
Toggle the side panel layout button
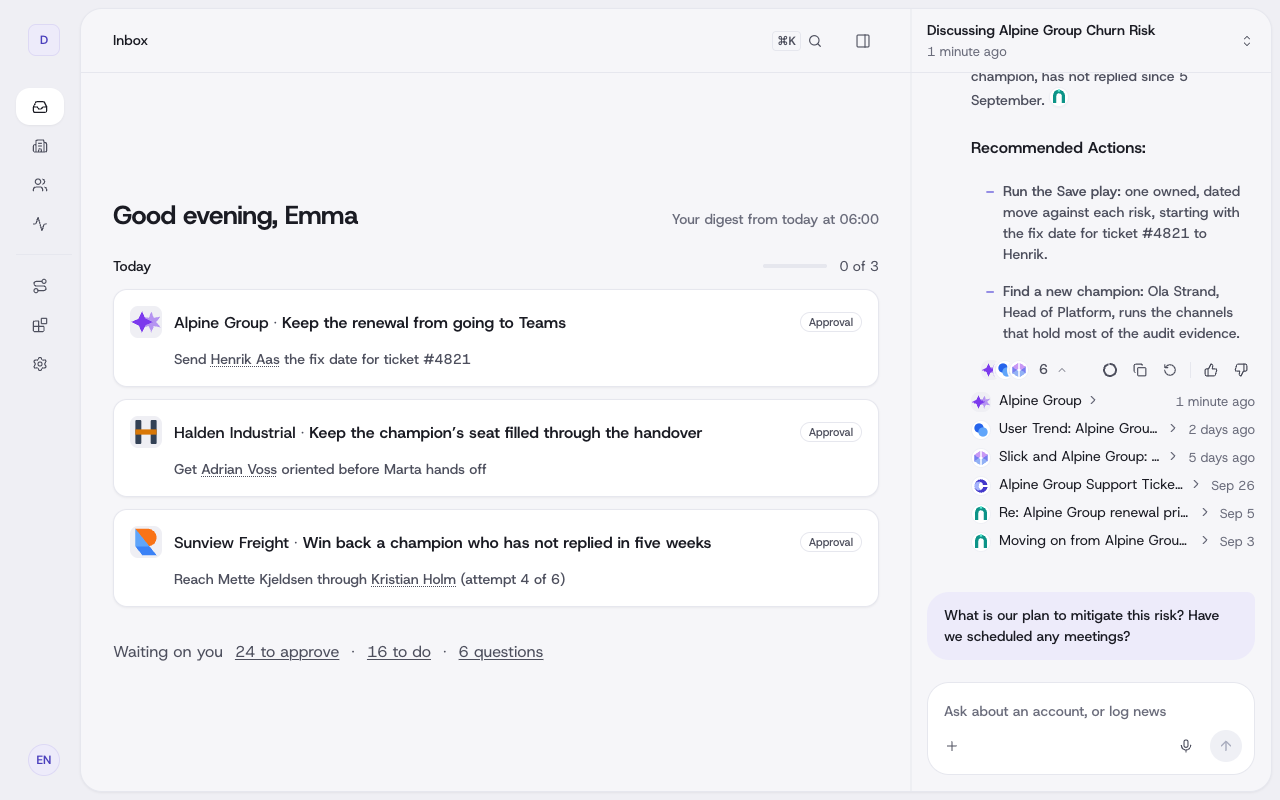click(863, 41)
